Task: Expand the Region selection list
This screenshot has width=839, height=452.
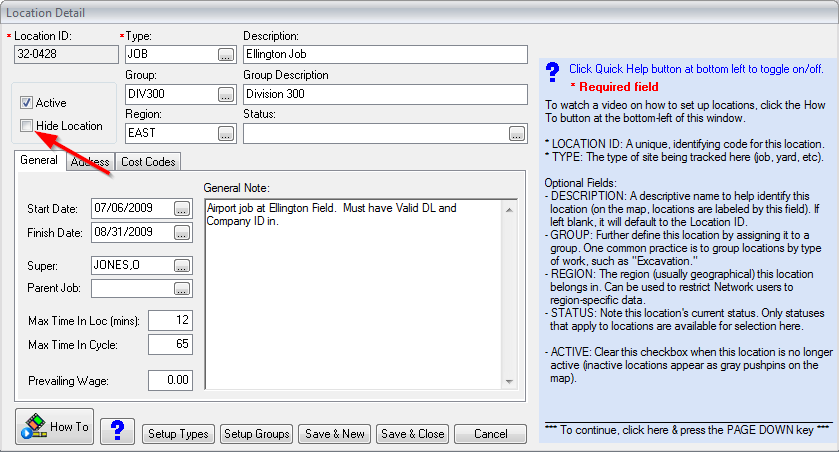Action: pyautogui.click(x=226, y=133)
